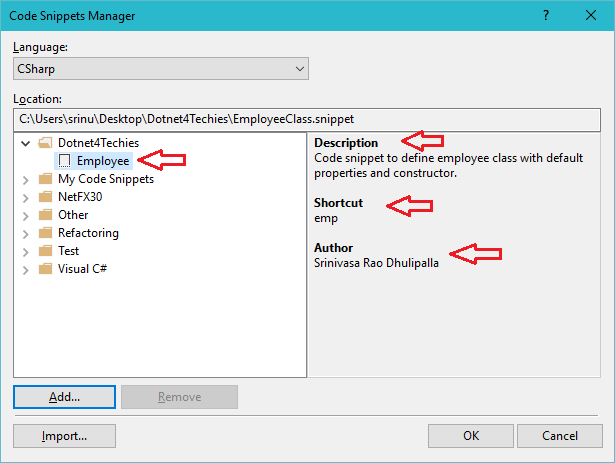The height and width of the screenshot is (463, 615).
Task: Click the NetFX30 folder icon
Action: [x=45, y=197]
